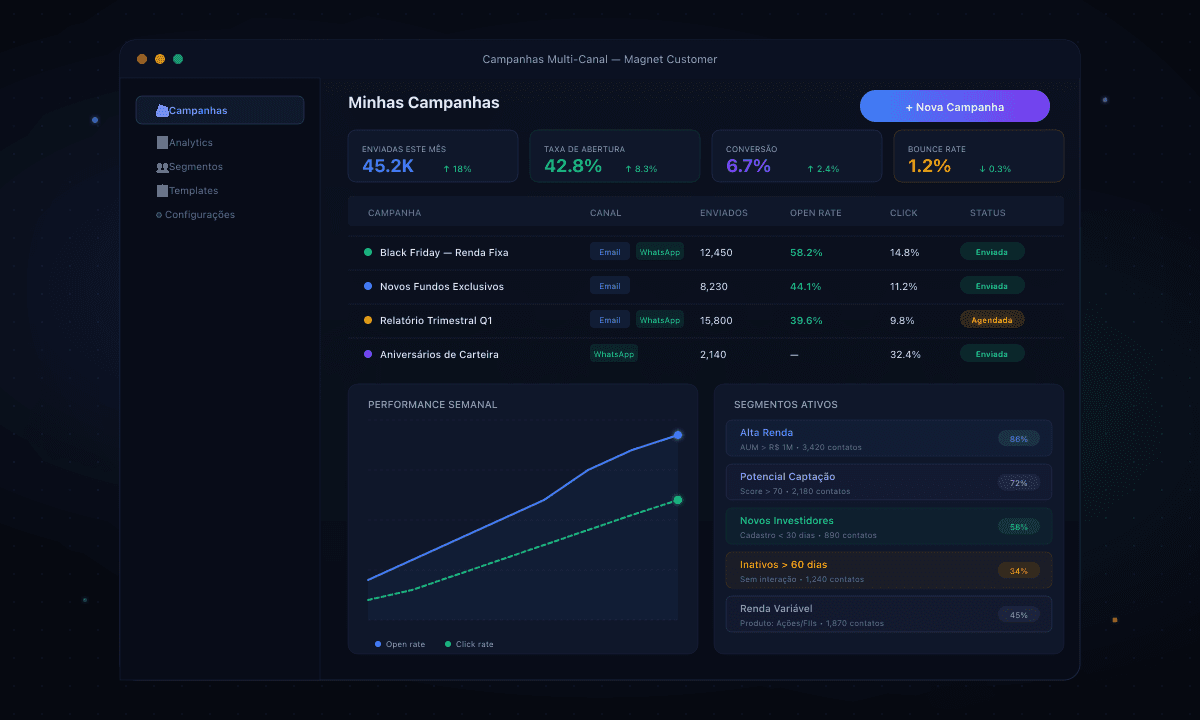
Task: Open the Templates sidebar icon
Action: [161, 190]
